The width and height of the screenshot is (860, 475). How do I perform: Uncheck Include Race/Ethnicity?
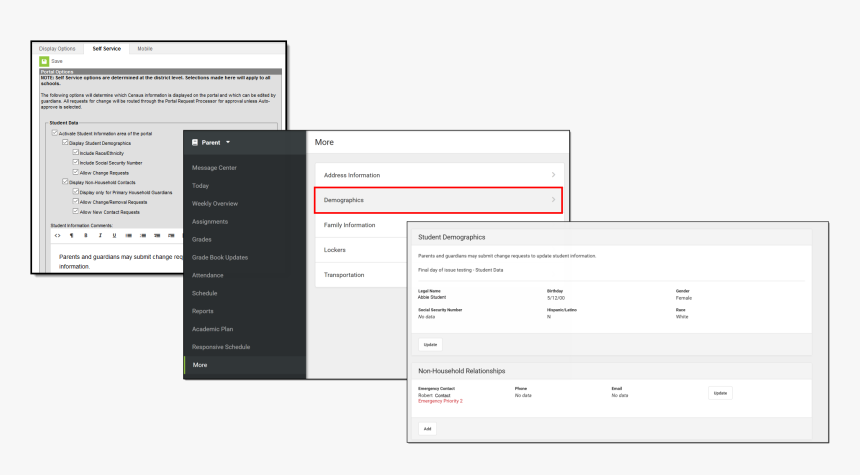pyautogui.click(x=76, y=152)
